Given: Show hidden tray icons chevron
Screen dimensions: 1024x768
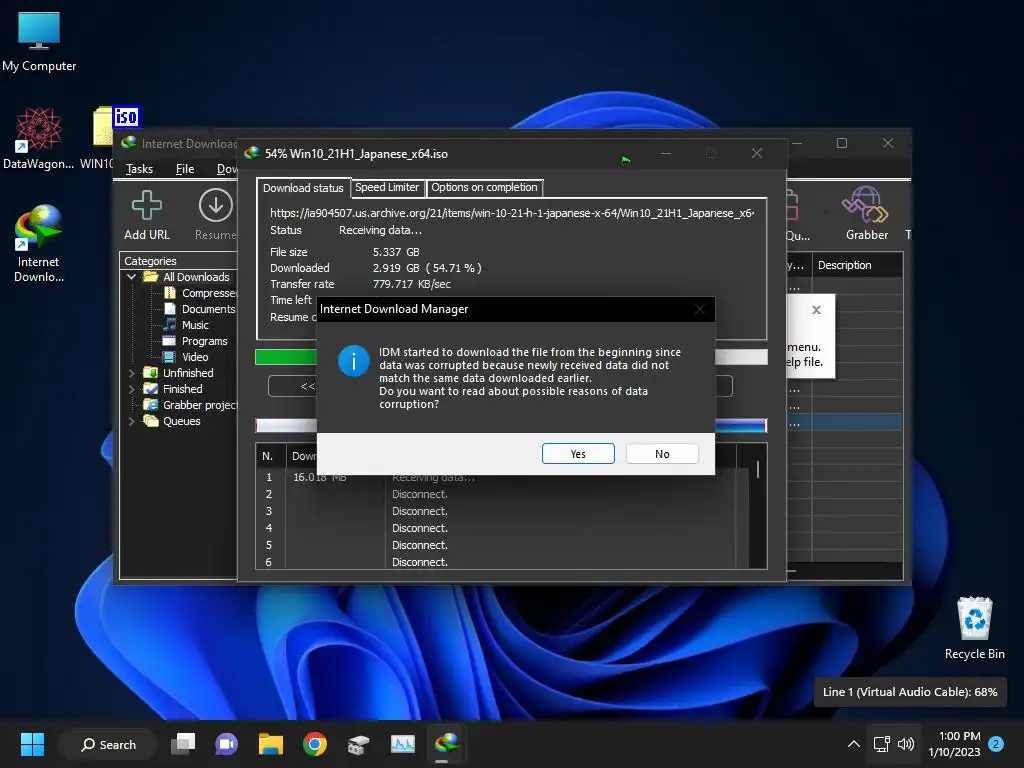Looking at the screenshot, I should tap(853, 744).
